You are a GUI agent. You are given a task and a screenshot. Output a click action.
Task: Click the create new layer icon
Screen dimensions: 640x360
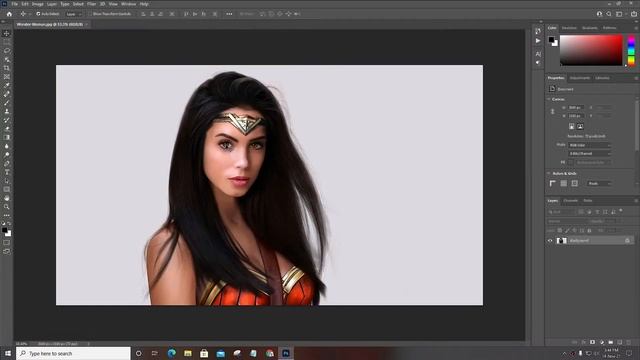[x=620, y=342]
